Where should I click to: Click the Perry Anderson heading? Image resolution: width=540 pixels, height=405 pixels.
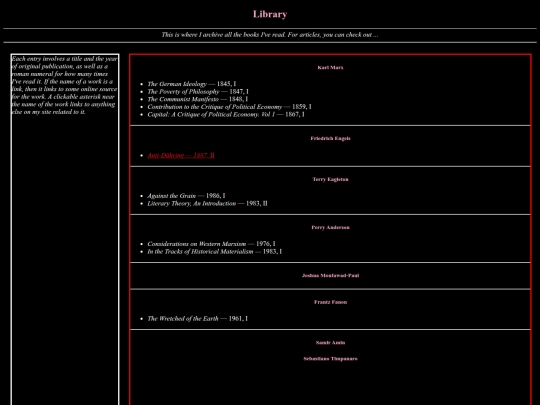330,227
